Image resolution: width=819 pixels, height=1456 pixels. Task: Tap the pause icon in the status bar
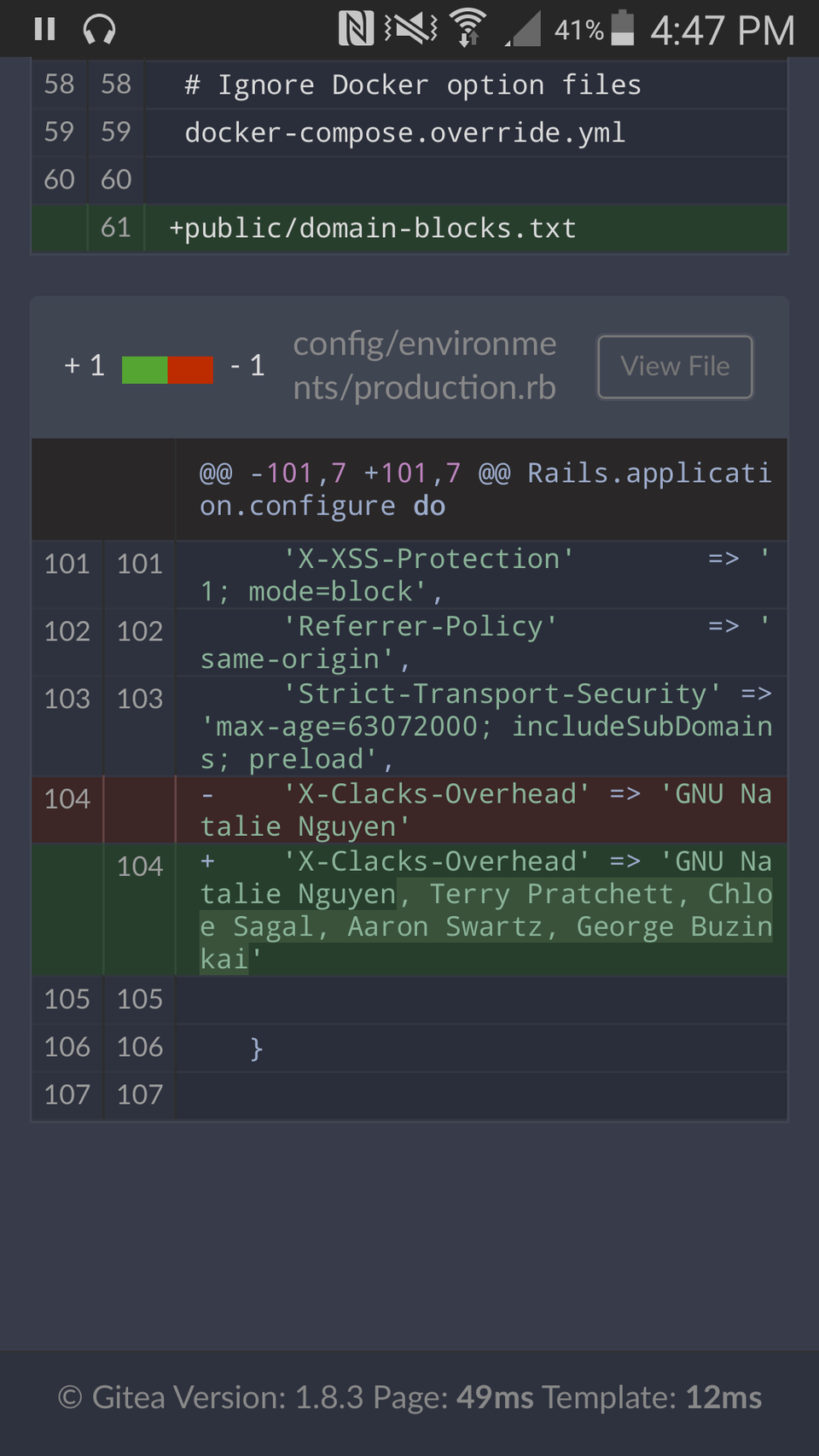tap(44, 30)
